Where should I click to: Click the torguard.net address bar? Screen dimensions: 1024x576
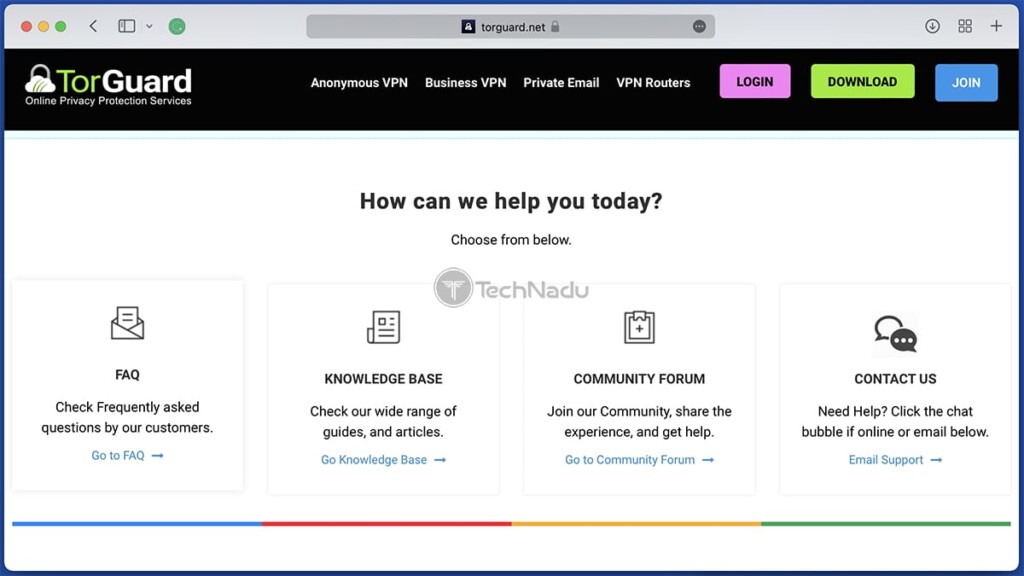(x=510, y=27)
